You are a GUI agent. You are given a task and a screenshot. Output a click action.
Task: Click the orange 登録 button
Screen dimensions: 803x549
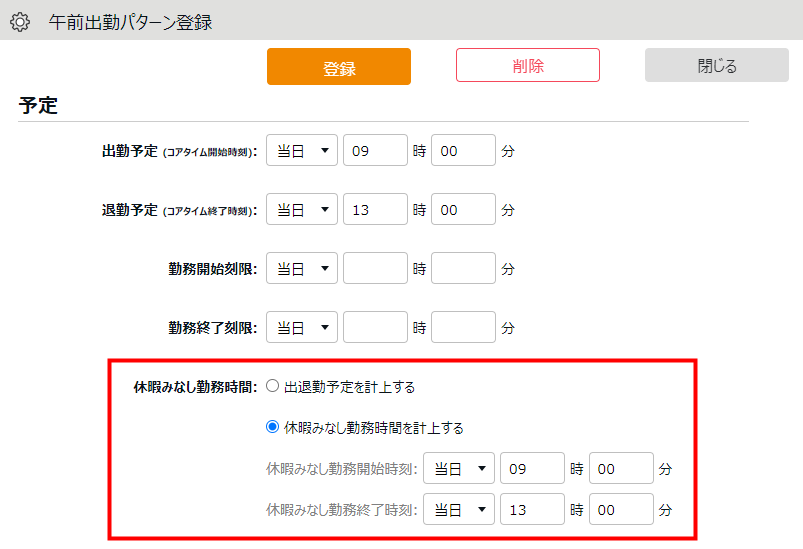[338, 67]
